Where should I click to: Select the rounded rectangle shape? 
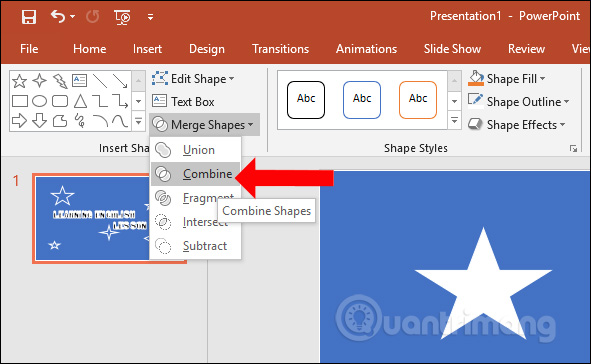60,101
